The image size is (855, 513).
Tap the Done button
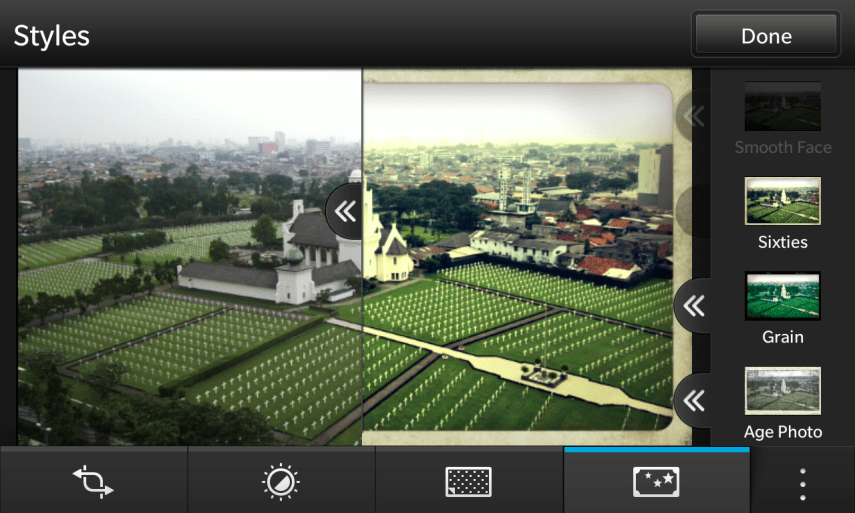(766, 35)
